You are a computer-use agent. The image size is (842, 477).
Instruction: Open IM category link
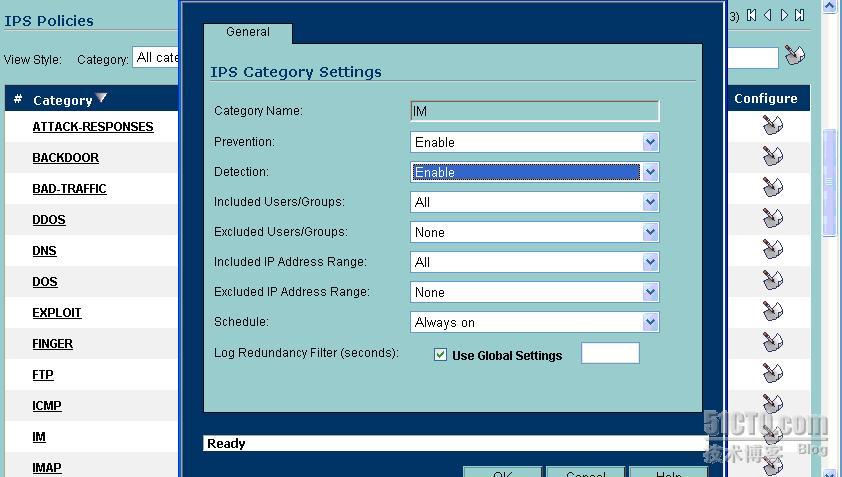click(39, 437)
